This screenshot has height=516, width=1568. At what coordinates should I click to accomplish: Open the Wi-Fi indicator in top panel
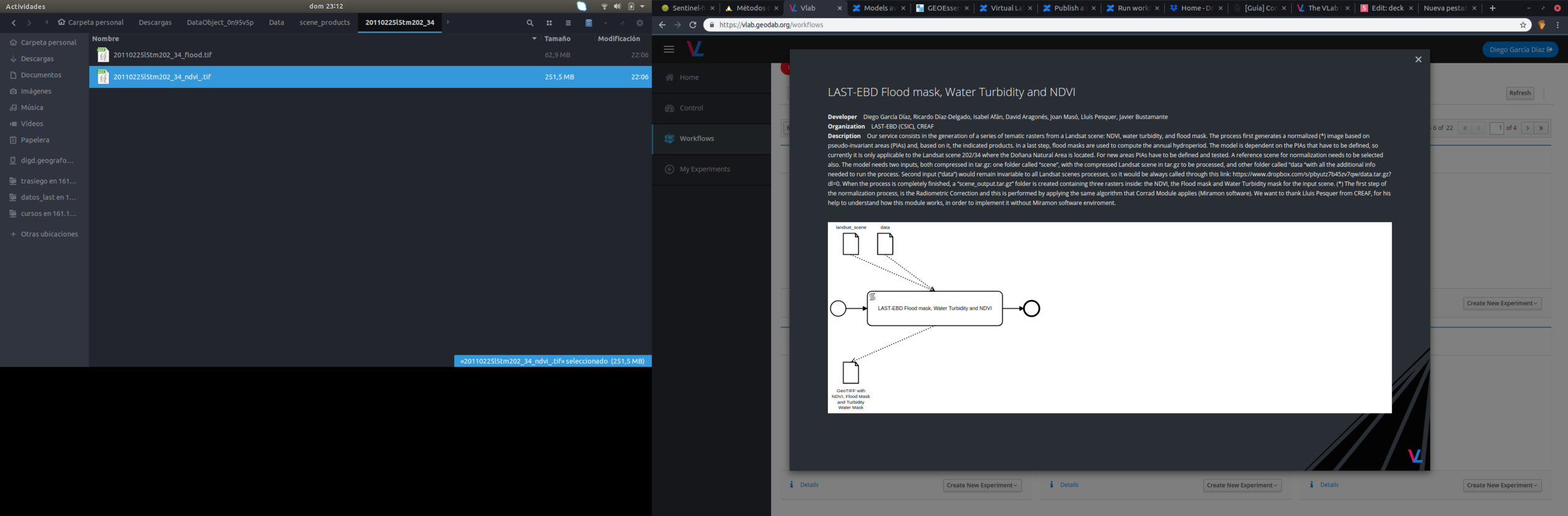605,6
